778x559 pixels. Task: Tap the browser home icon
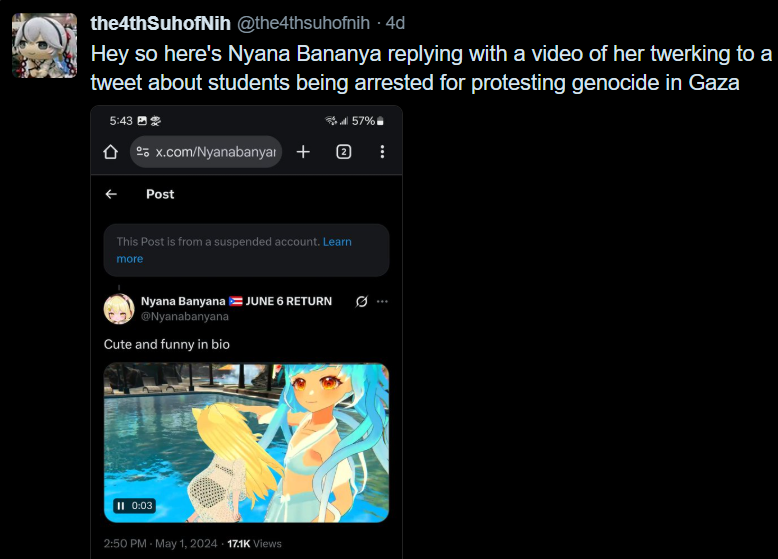[111, 152]
